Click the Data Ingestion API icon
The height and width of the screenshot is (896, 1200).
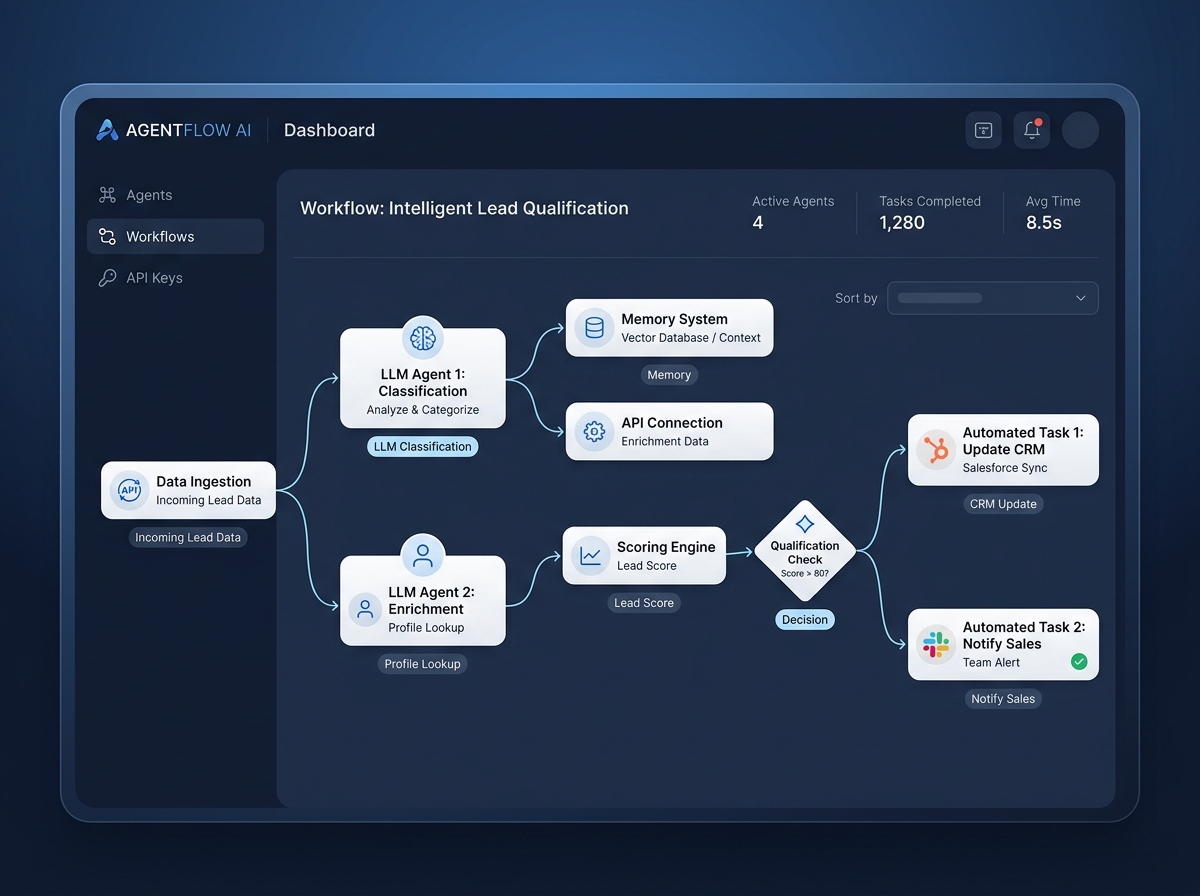(129, 490)
